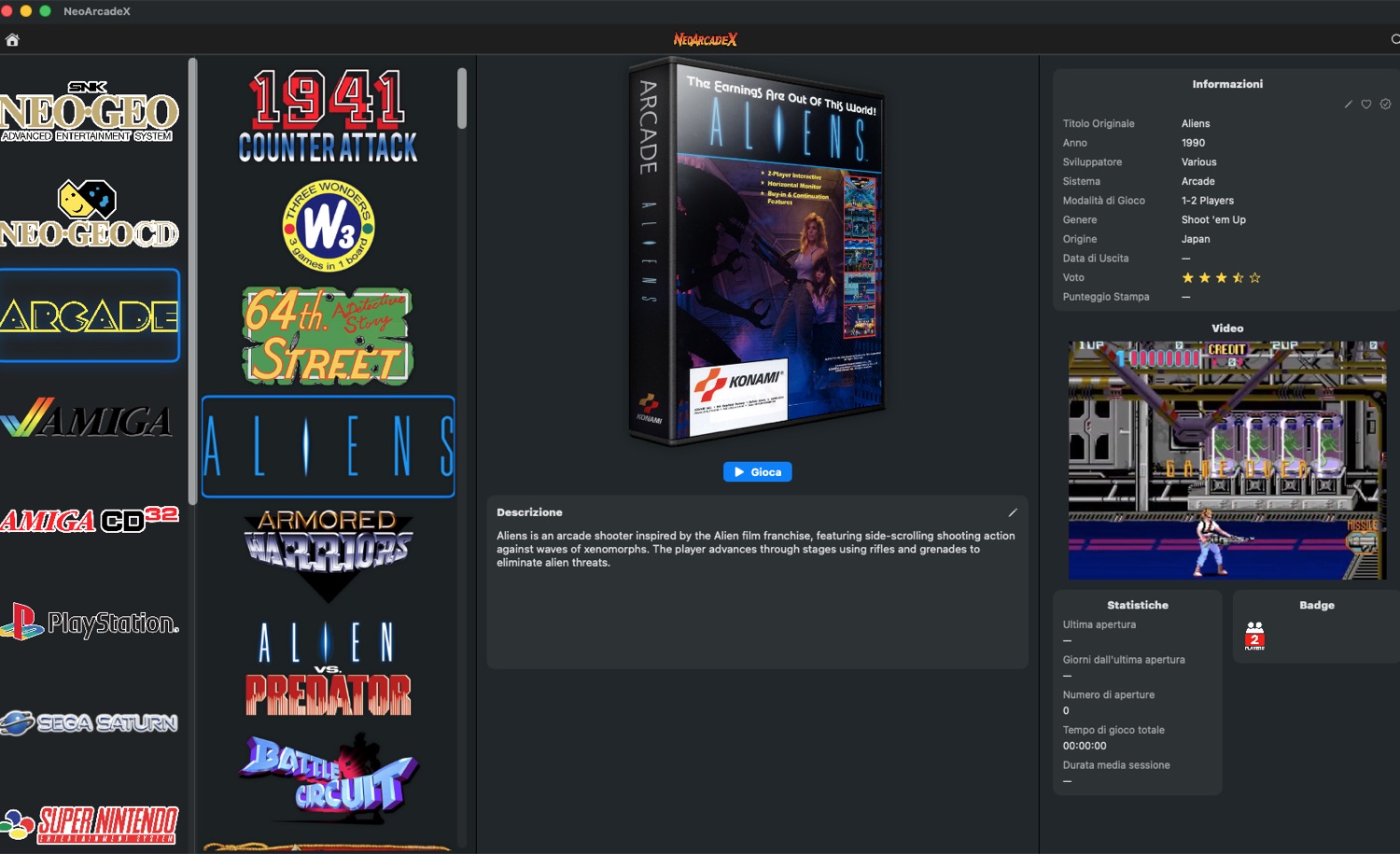Screen dimensions: 1400x854
Task: Click the 'Durata media sessione' label
Action: point(1116,765)
